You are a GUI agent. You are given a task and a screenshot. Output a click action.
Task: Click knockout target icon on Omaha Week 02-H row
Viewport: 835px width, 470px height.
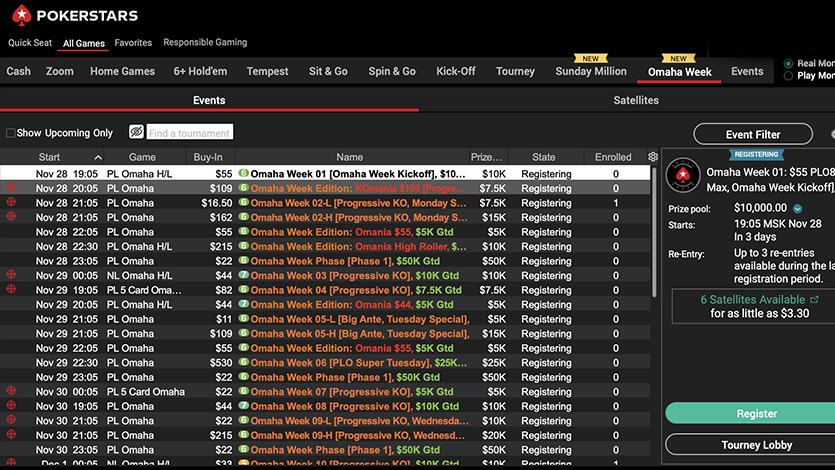tap(11, 217)
